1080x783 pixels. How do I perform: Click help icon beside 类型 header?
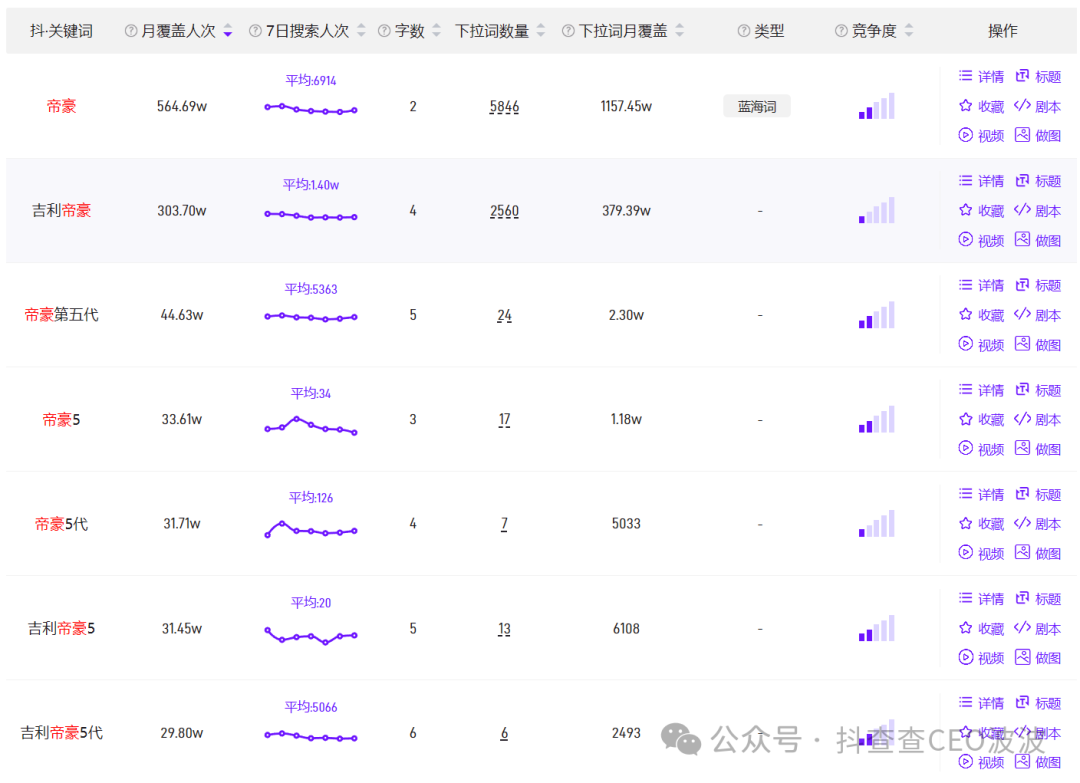743,31
